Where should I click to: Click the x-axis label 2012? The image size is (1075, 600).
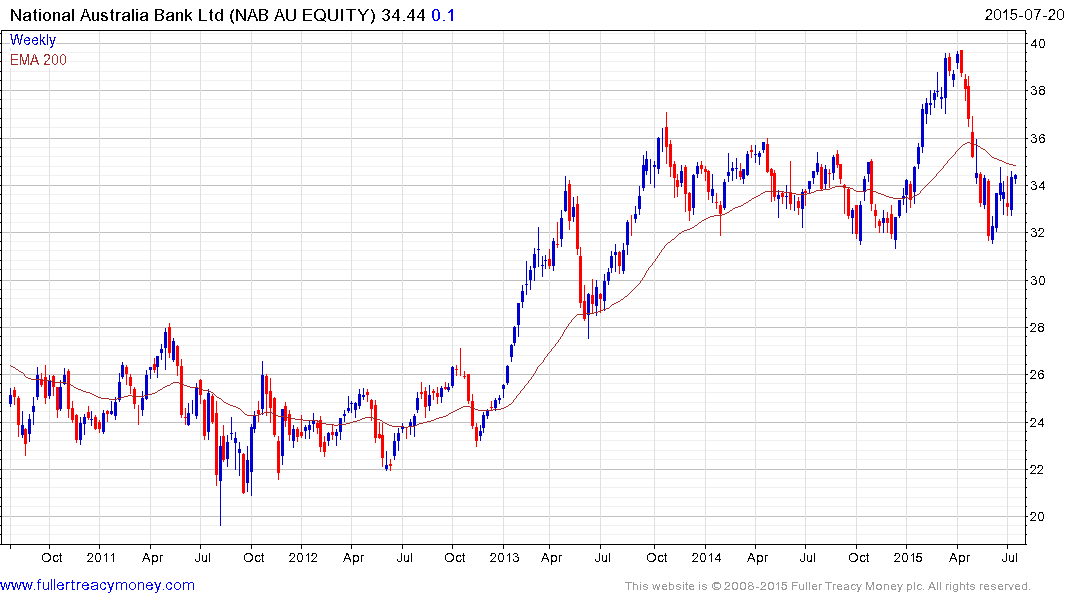[x=303, y=557]
